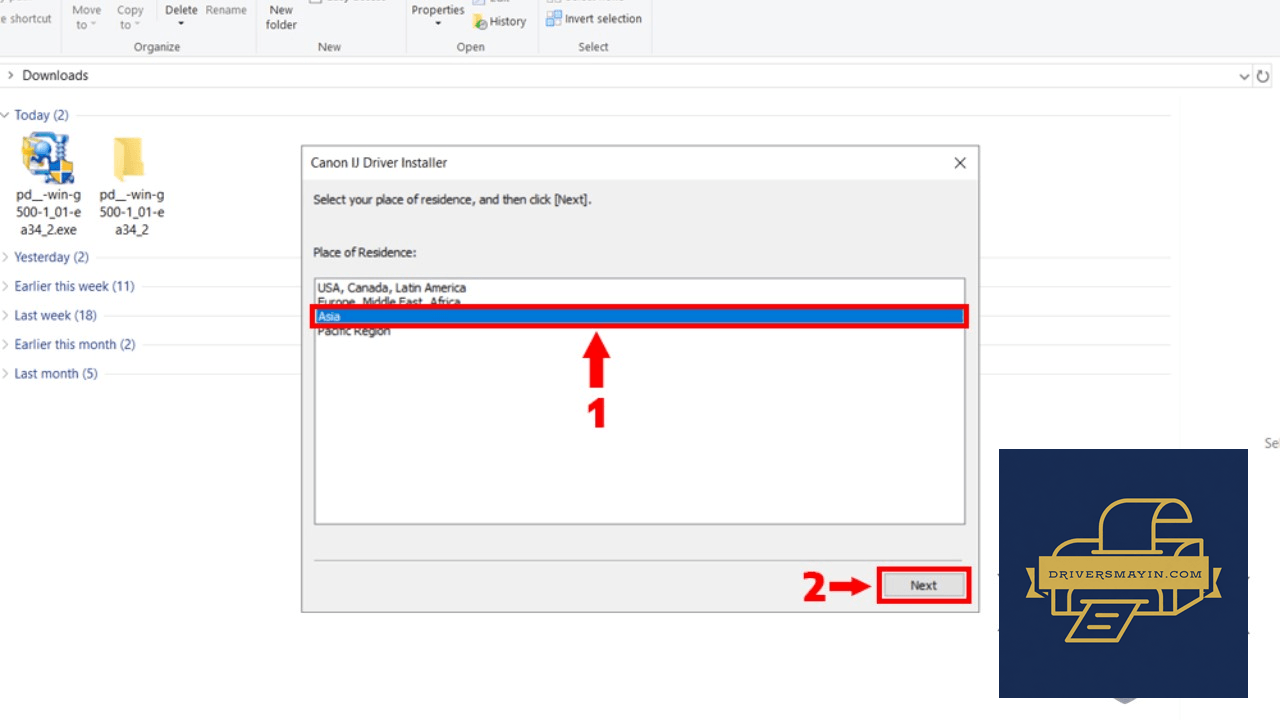
Task: Open the Copy to dropdown
Action: (130, 17)
